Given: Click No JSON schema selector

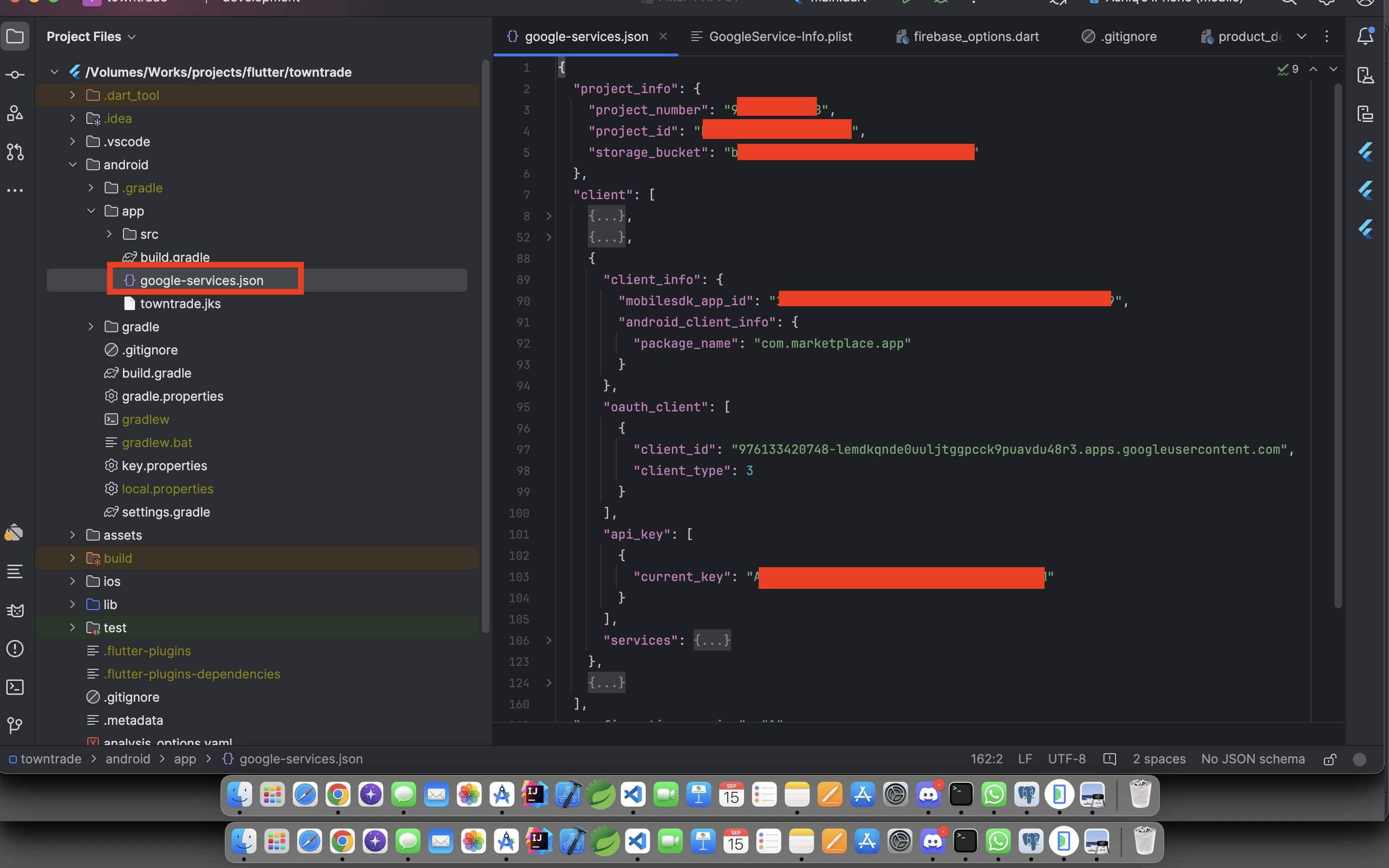Looking at the screenshot, I should tap(1253, 759).
